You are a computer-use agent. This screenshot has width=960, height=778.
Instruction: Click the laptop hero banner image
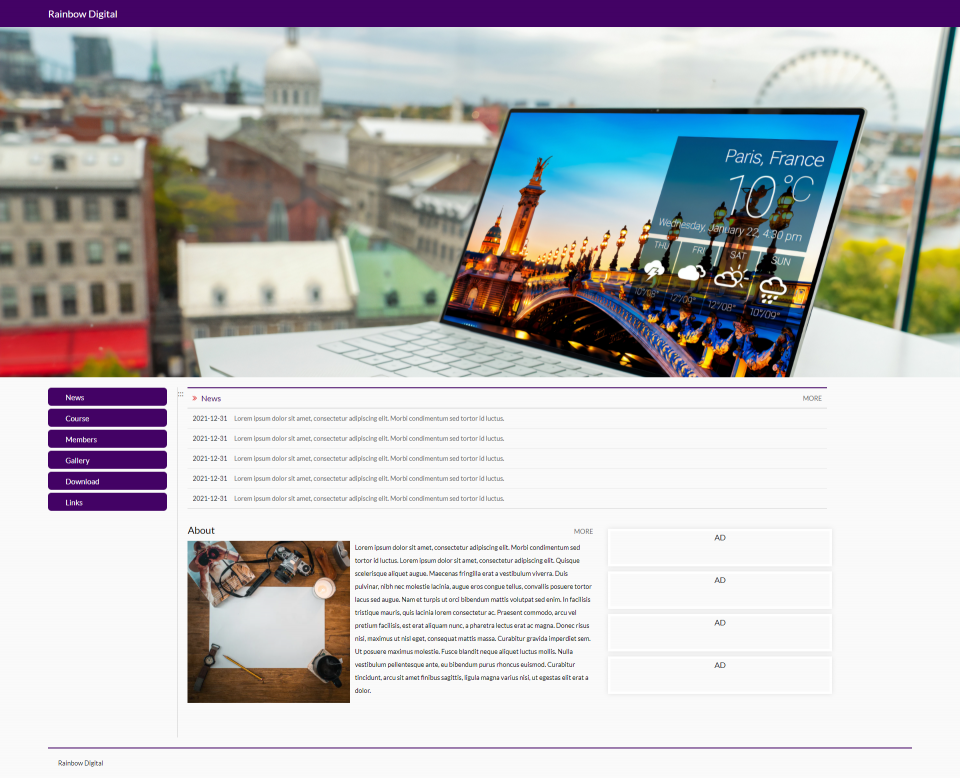pos(480,202)
